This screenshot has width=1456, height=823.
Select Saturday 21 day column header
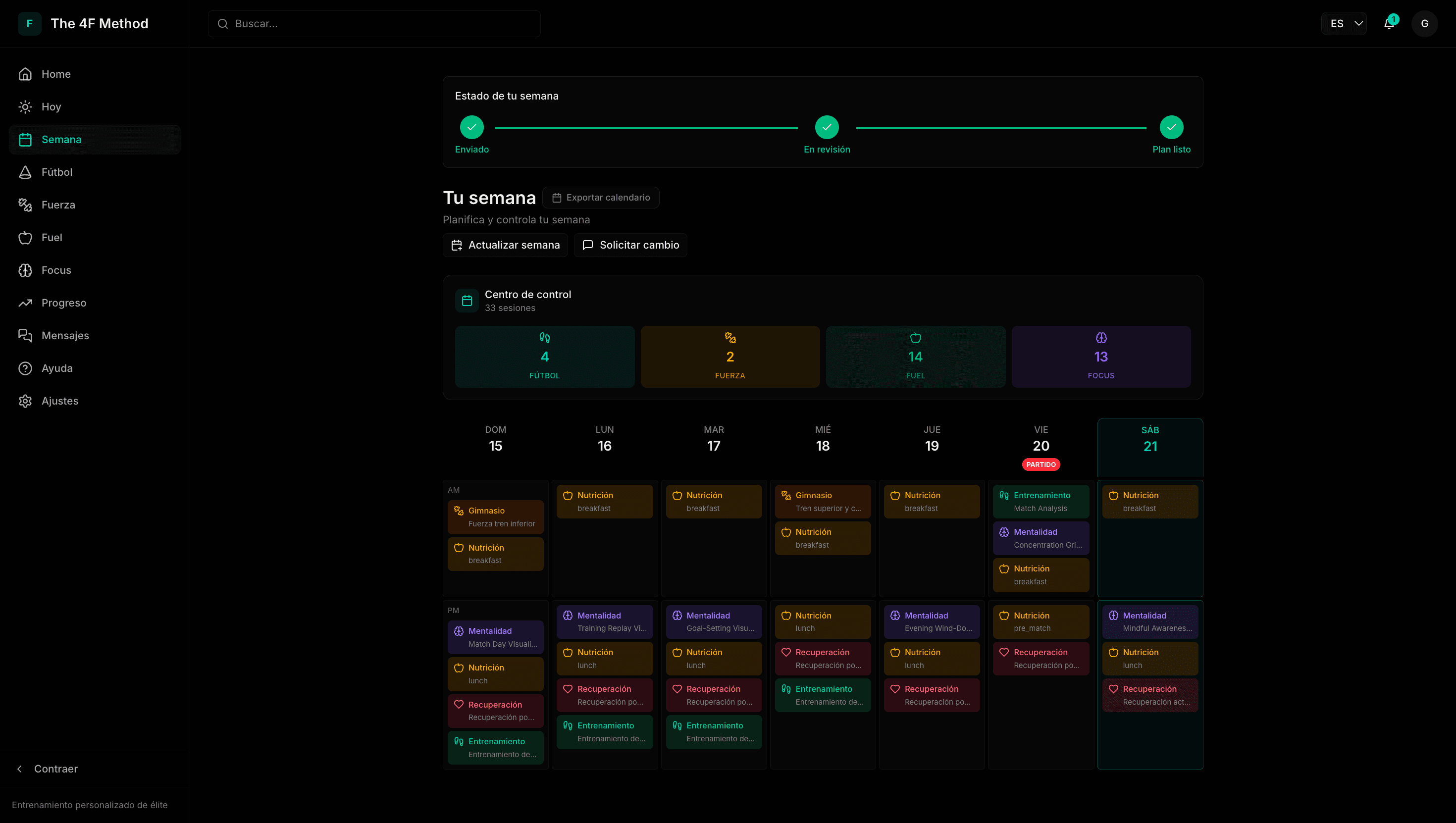click(x=1149, y=439)
